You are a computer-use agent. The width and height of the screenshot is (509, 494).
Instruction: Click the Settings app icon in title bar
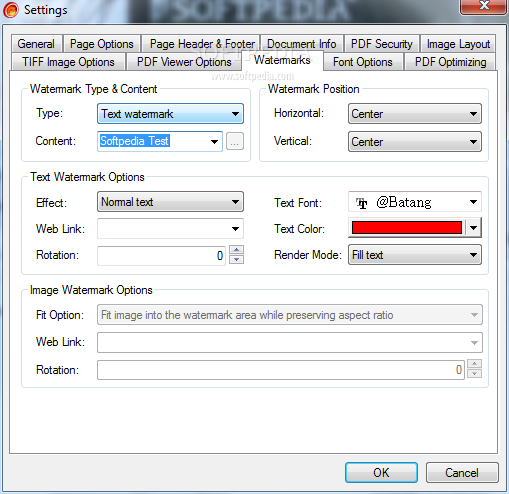click(x=11, y=10)
